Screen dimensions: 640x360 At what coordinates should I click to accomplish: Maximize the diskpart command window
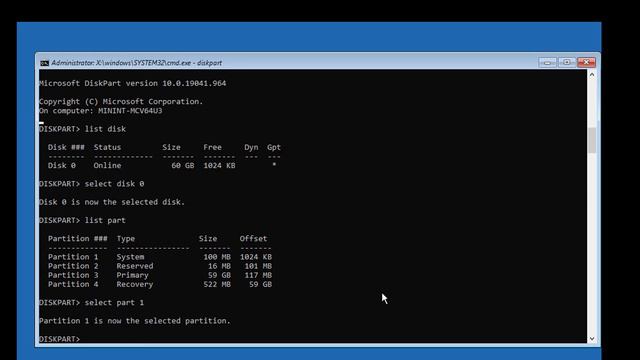[x=567, y=62]
